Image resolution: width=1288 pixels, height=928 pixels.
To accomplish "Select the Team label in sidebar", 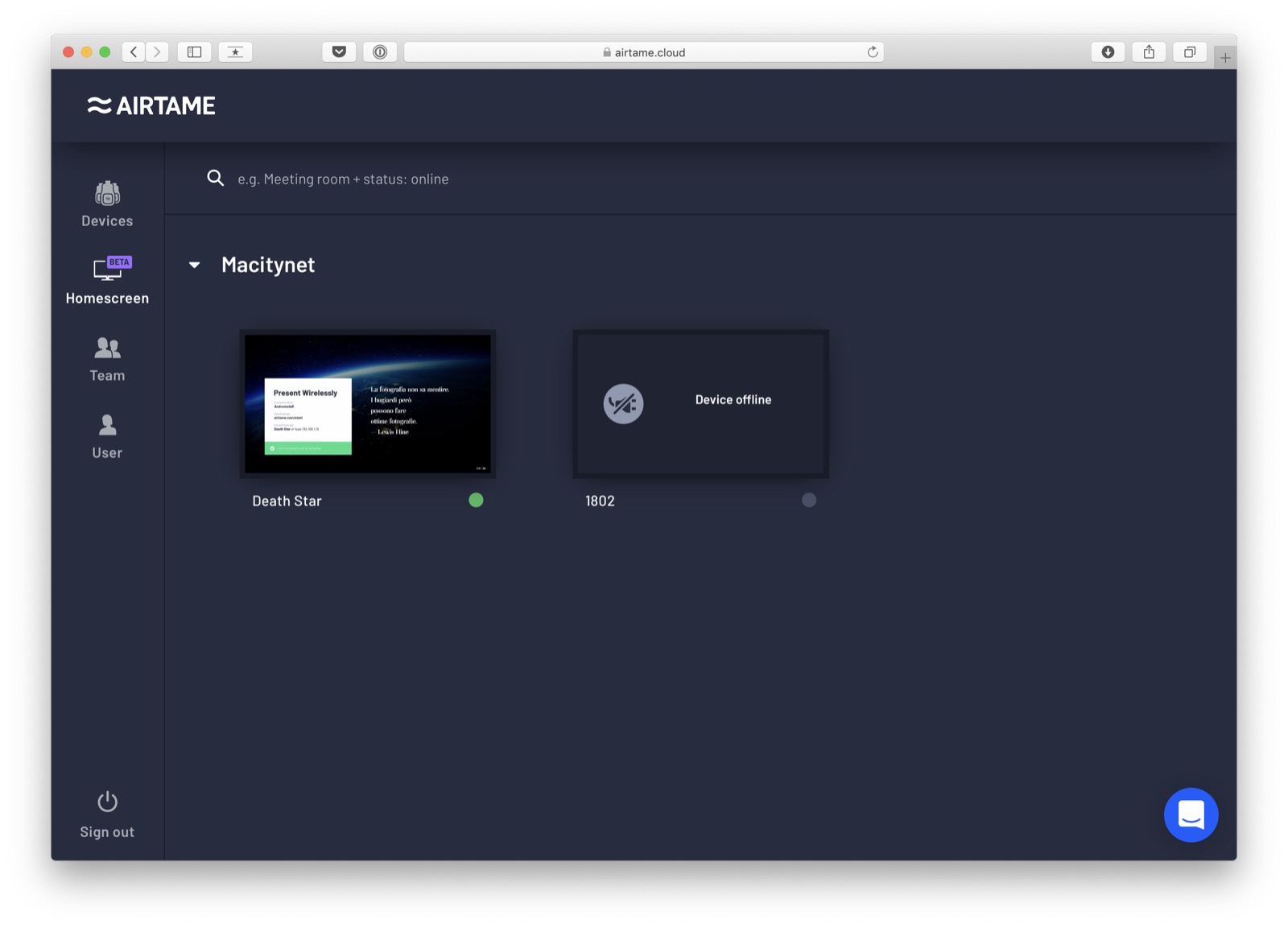I will (107, 375).
